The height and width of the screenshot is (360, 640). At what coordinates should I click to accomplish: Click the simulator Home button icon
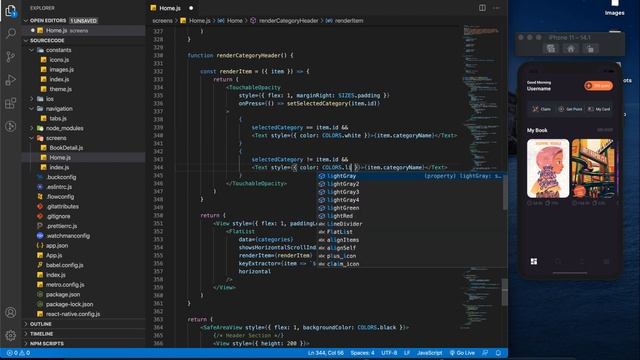[x=571, y=49]
